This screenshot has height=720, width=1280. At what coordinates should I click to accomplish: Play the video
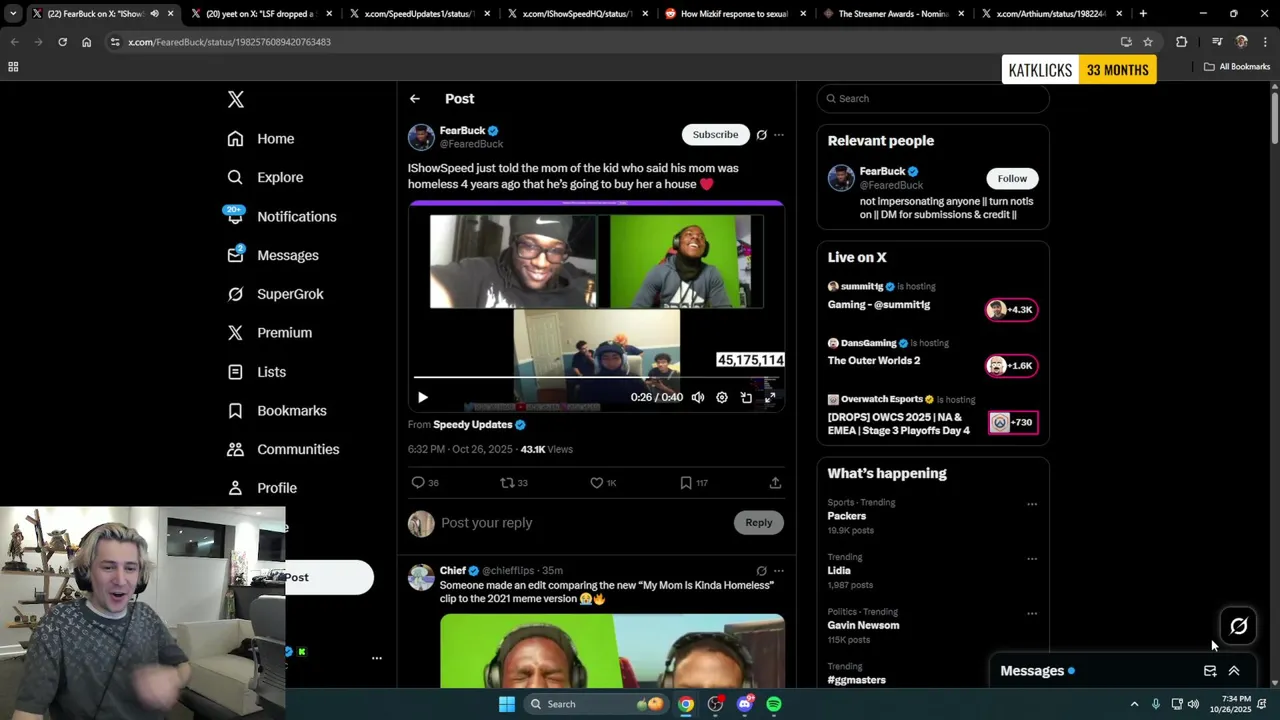[x=423, y=398]
